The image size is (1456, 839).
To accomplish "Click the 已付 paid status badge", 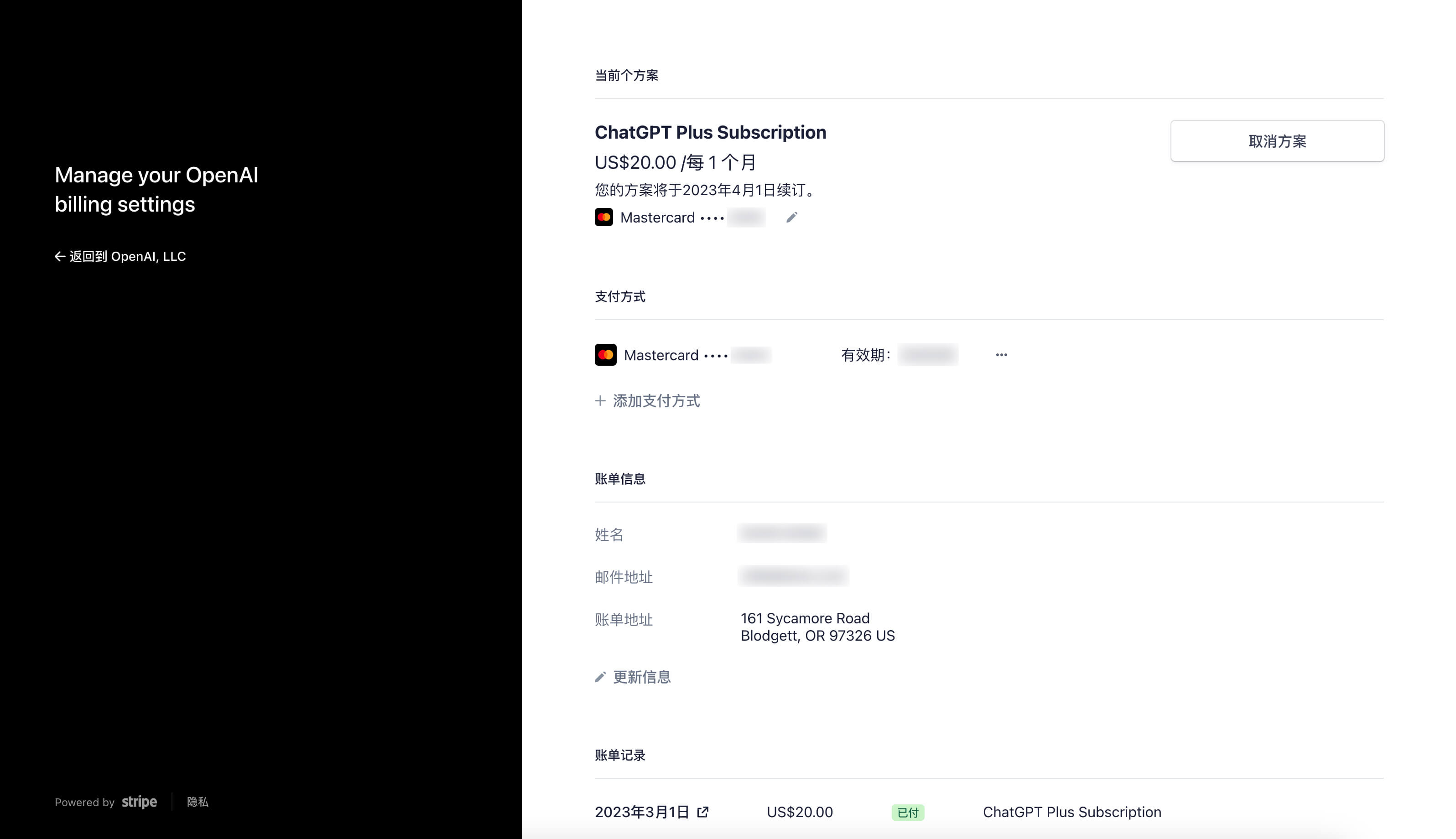I will coord(908,813).
